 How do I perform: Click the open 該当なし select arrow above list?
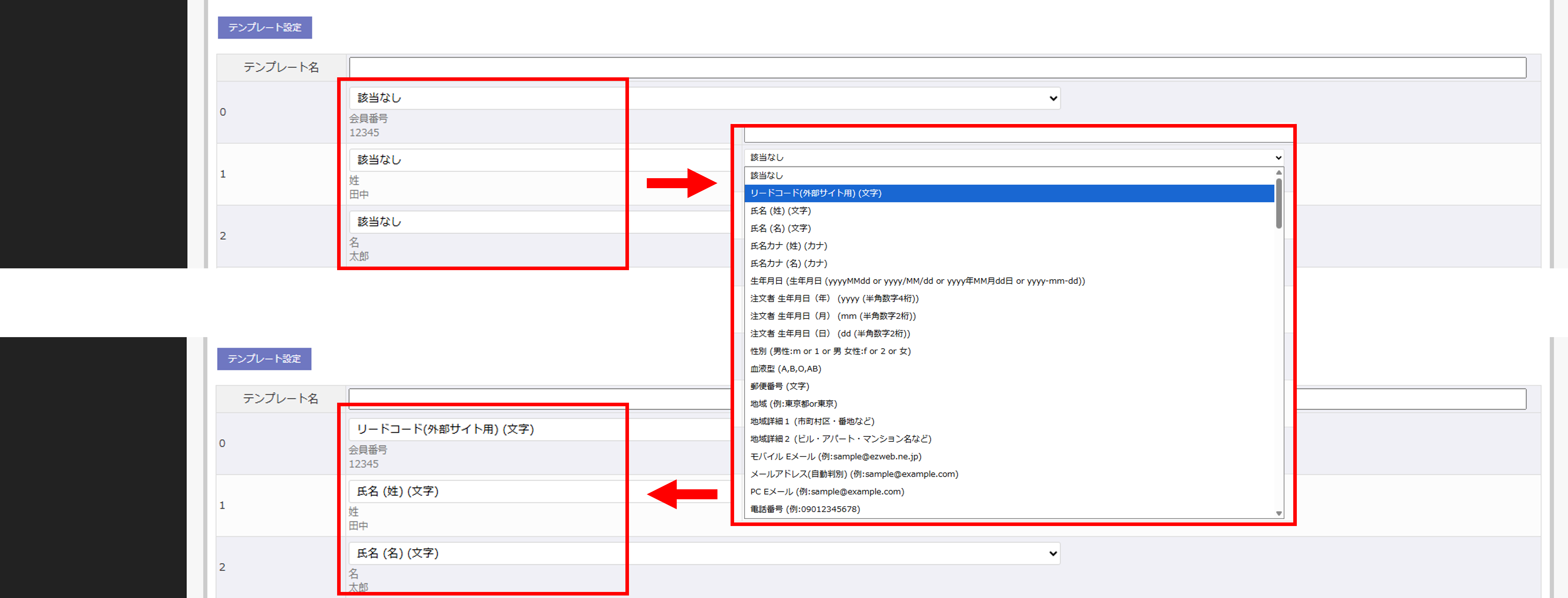pyautogui.click(x=1278, y=158)
